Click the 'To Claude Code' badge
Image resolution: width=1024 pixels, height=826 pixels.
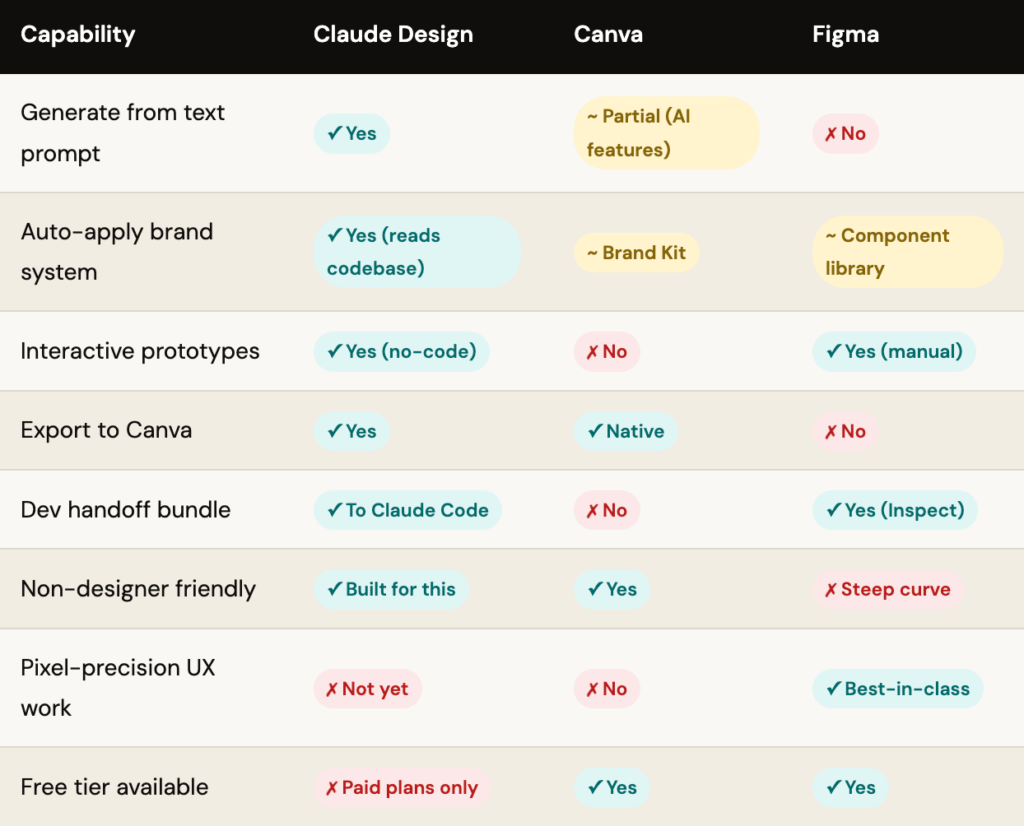tap(407, 510)
